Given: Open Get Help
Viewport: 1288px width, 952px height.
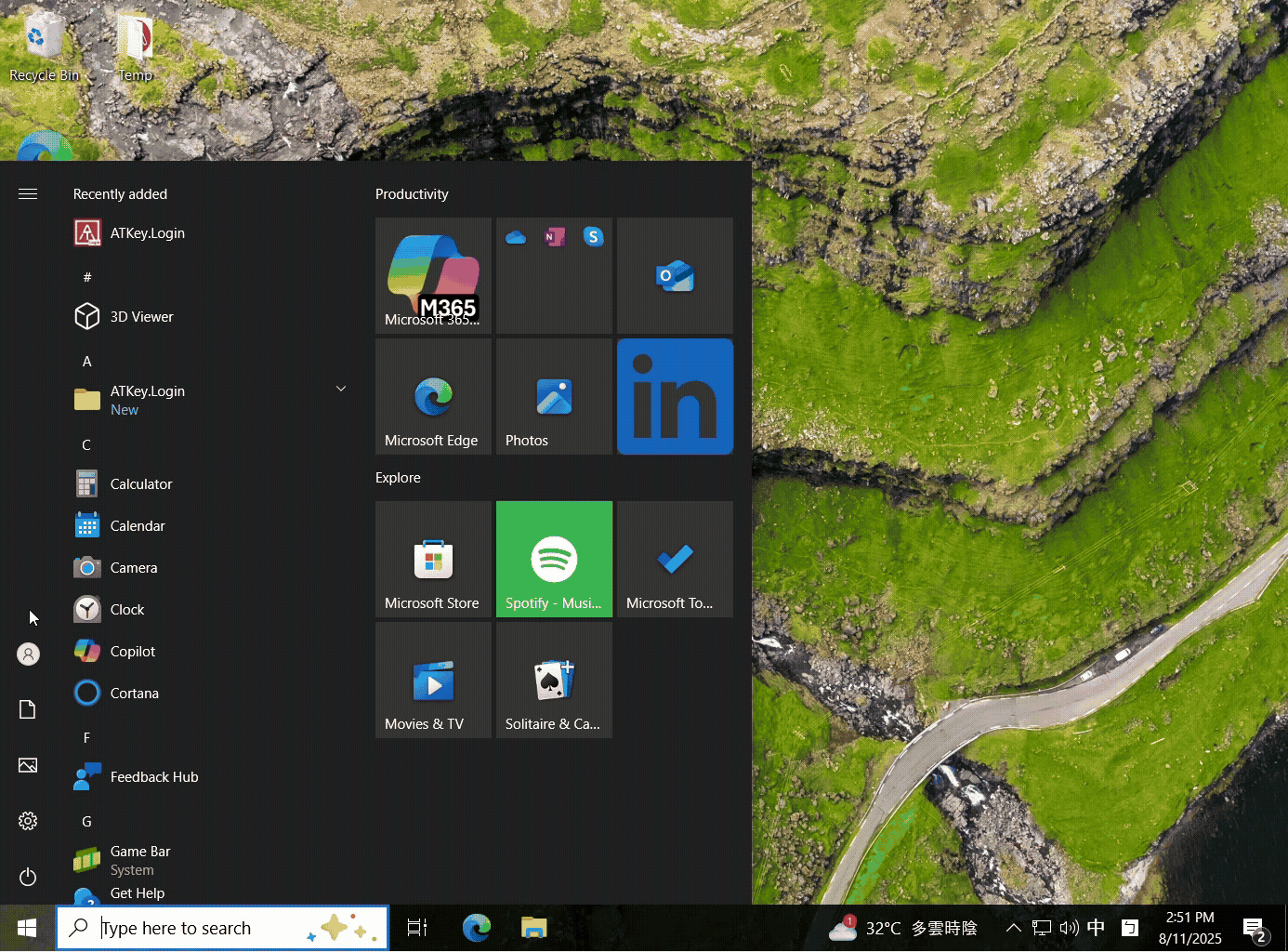Looking at the screenshot, I should [138, 892].
